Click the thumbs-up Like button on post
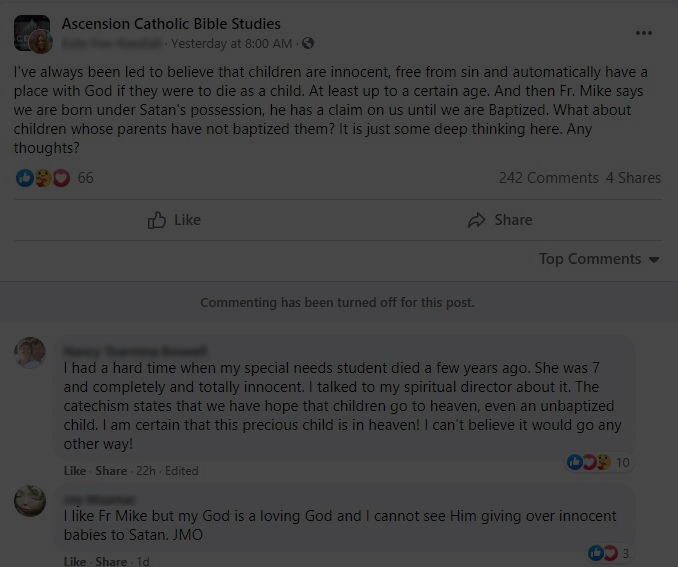Screen dimensions: 678x567 174,220
